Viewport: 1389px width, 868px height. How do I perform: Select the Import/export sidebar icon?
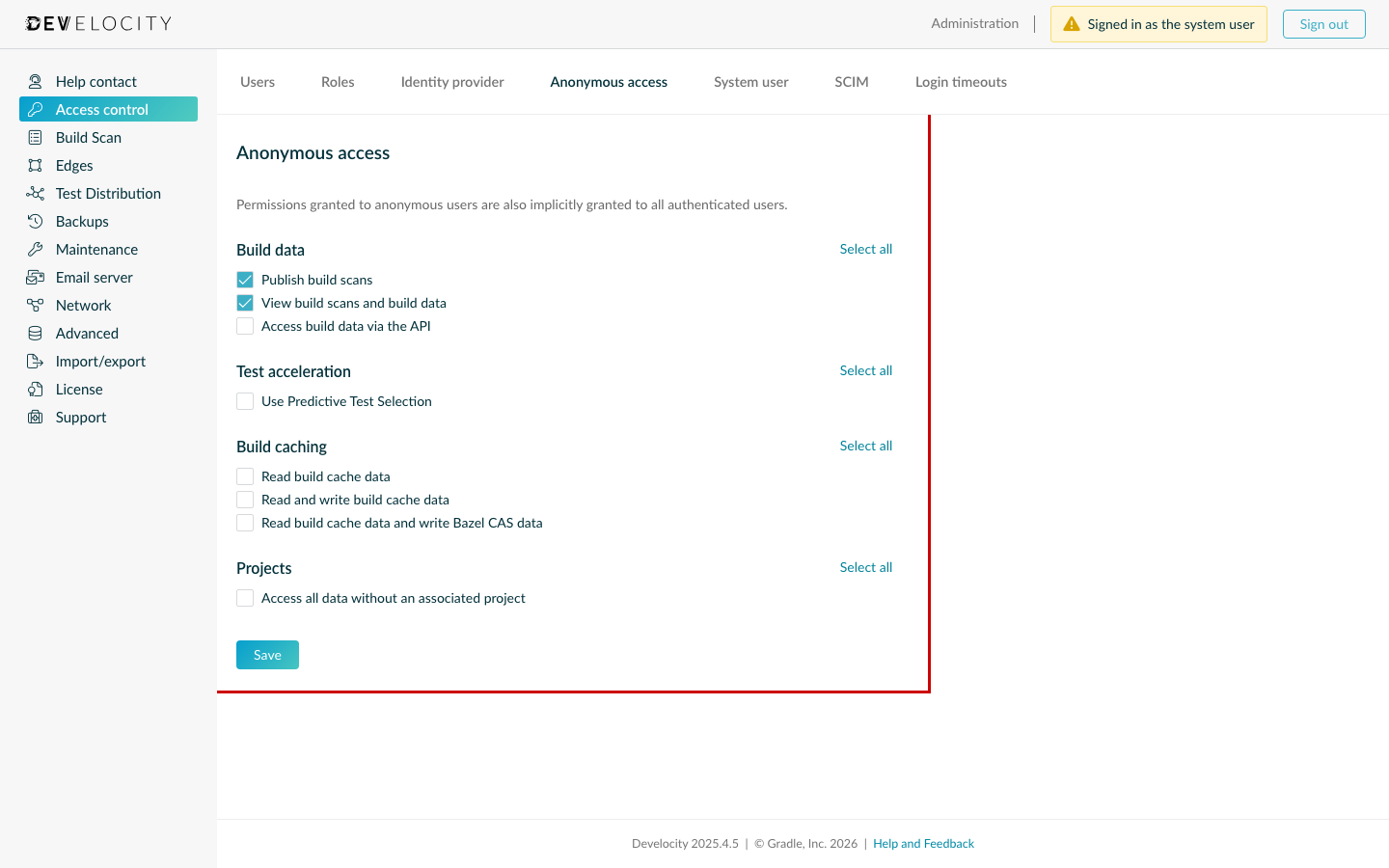click(36, 361)
